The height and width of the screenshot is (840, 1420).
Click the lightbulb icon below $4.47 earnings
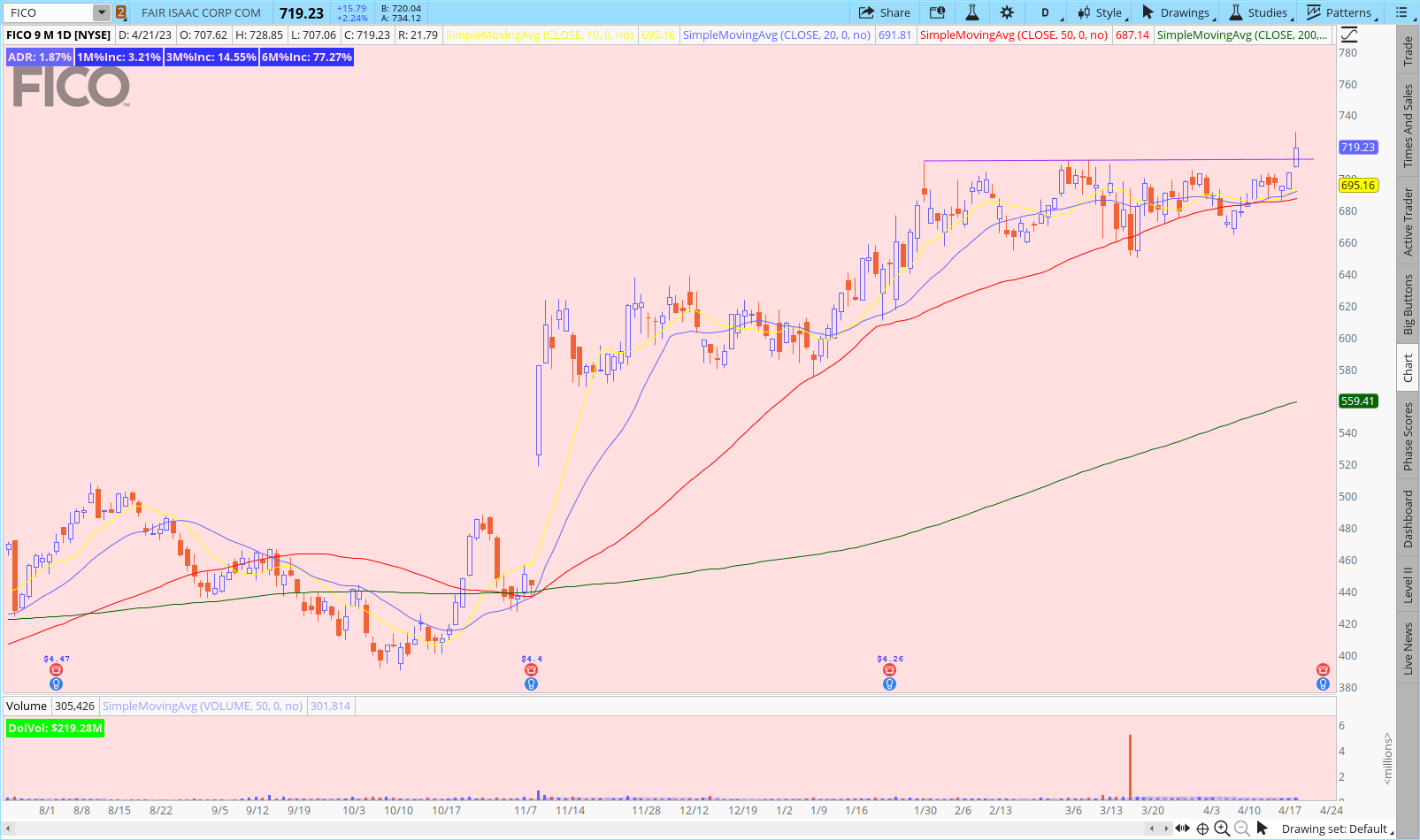tap(57, 683)
